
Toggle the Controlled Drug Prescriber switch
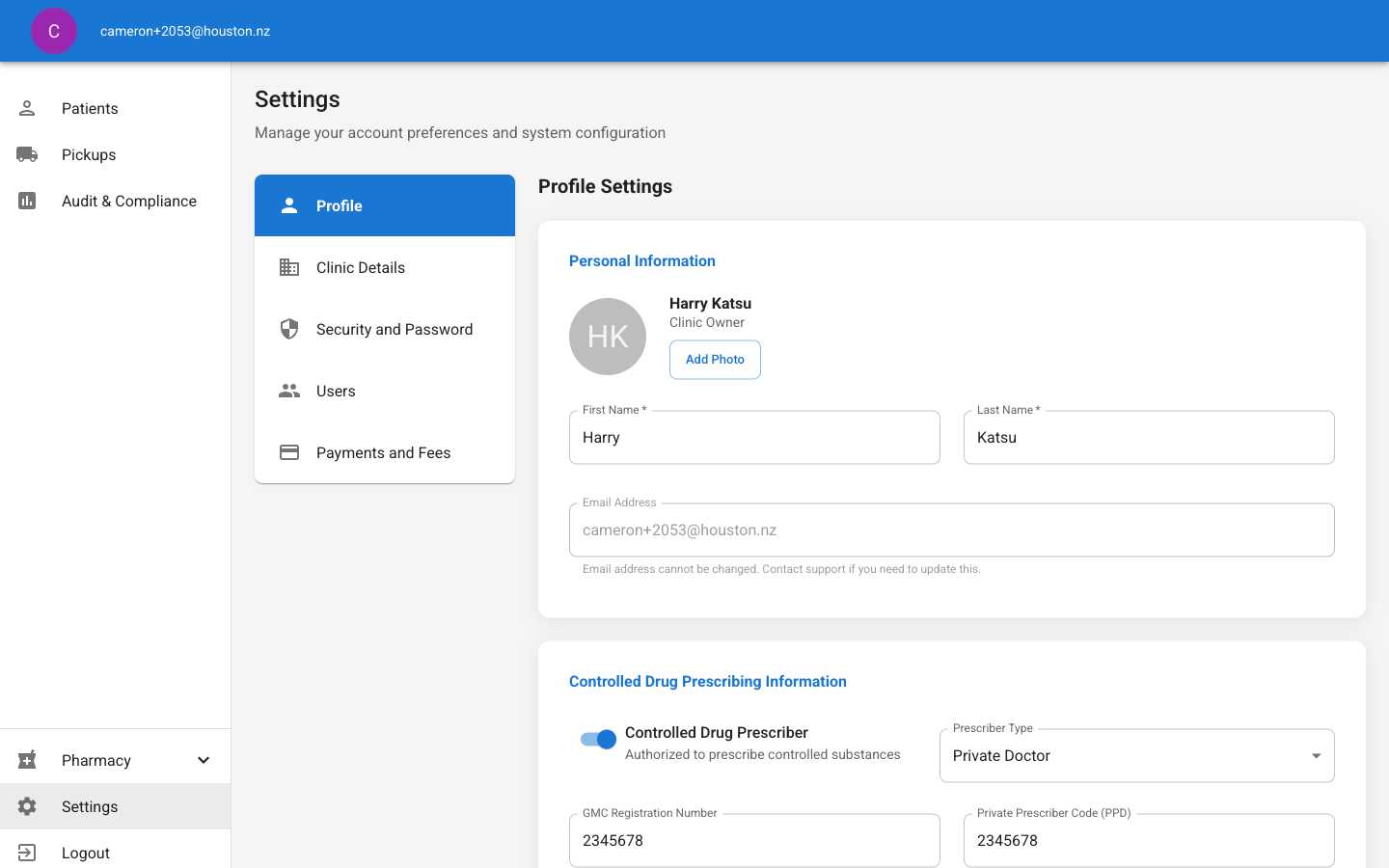click(598, 740)
